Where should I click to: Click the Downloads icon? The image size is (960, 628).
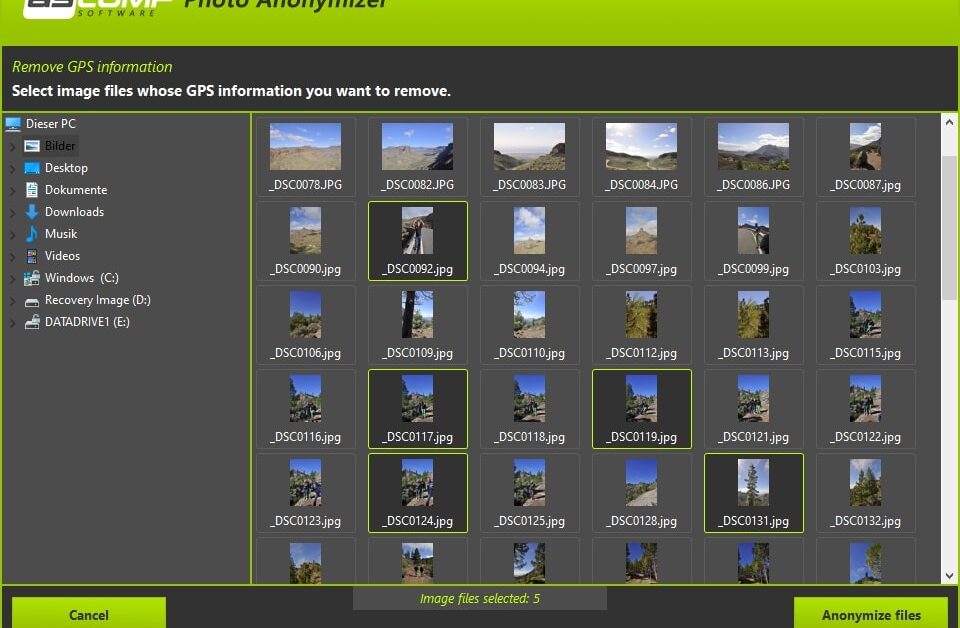click(34, 211)
